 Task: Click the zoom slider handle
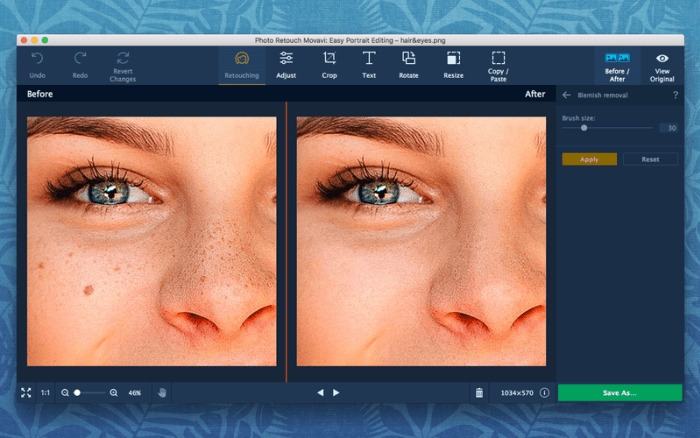pos(77,393)
